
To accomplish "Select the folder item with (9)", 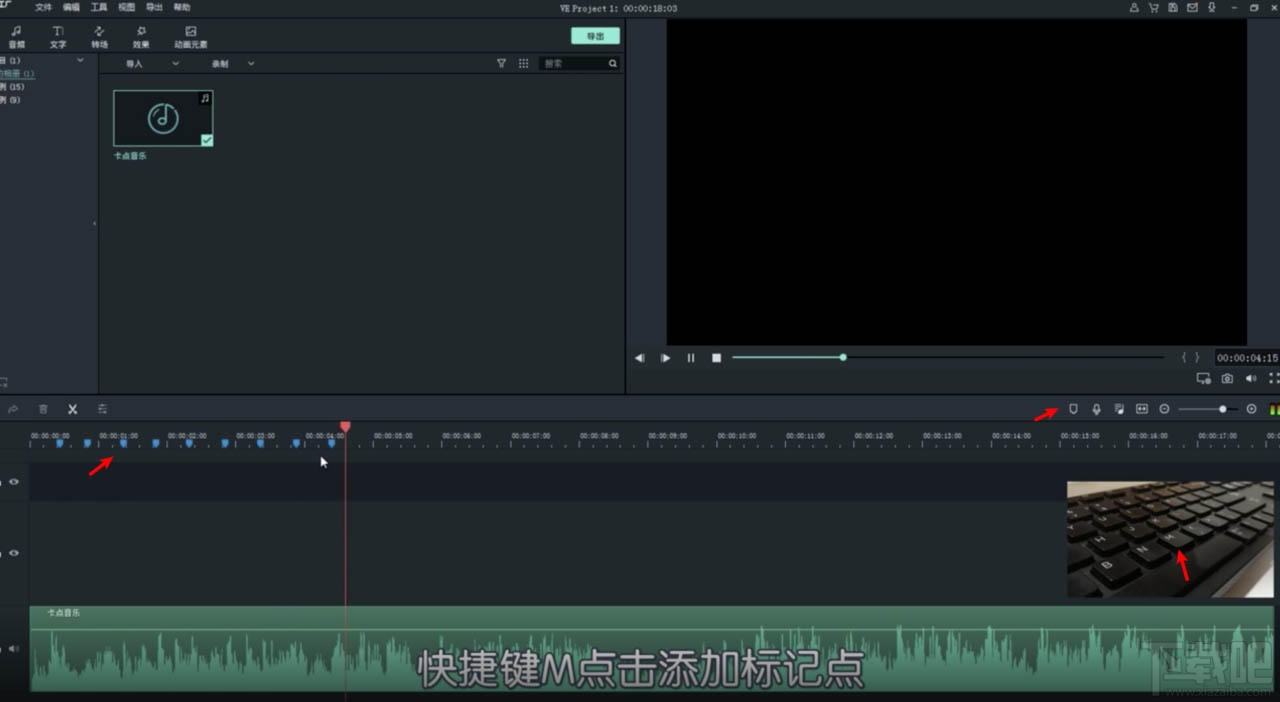I will (x=10, y=100).
